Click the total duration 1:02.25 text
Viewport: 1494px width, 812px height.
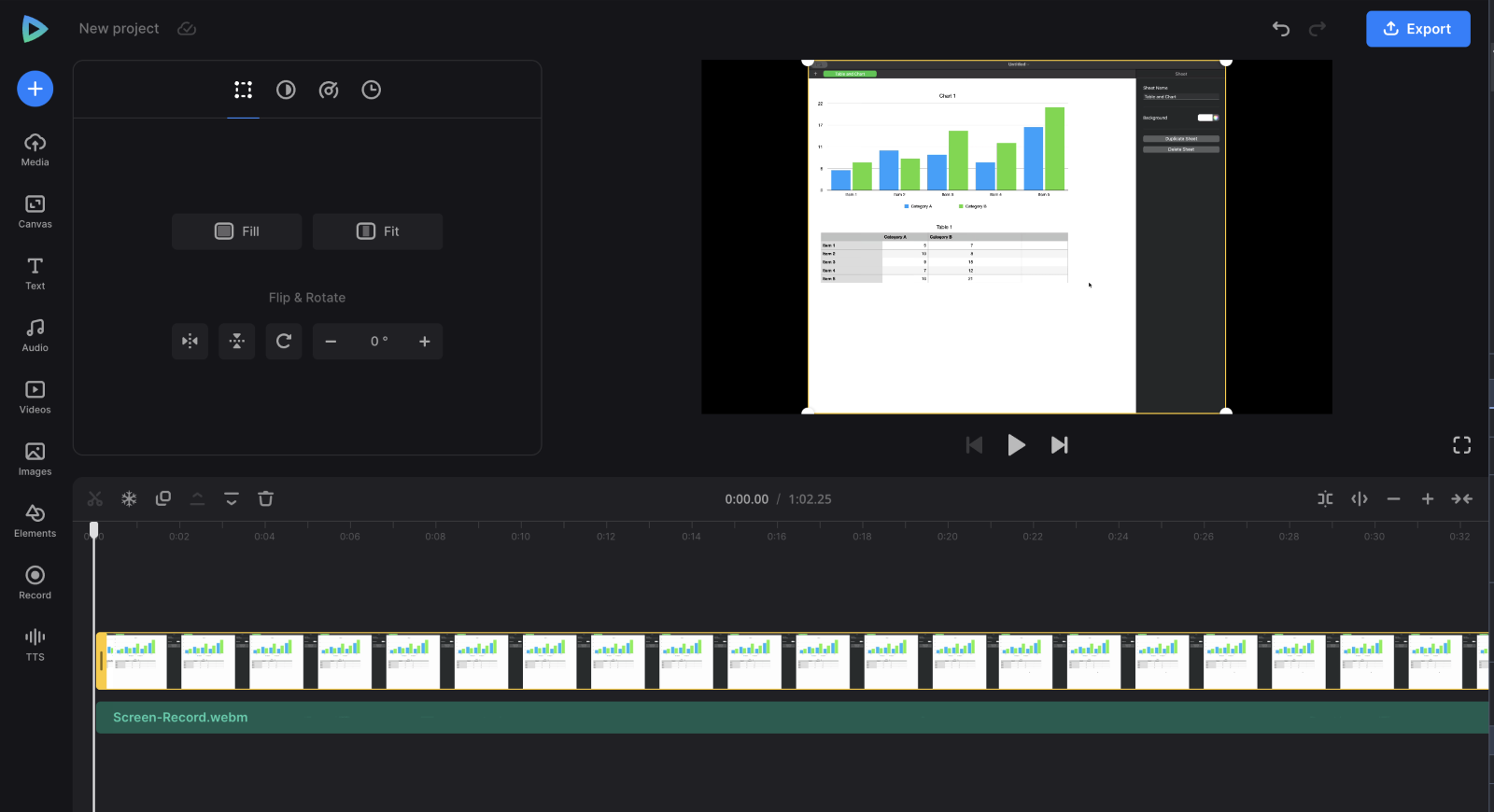810,499
